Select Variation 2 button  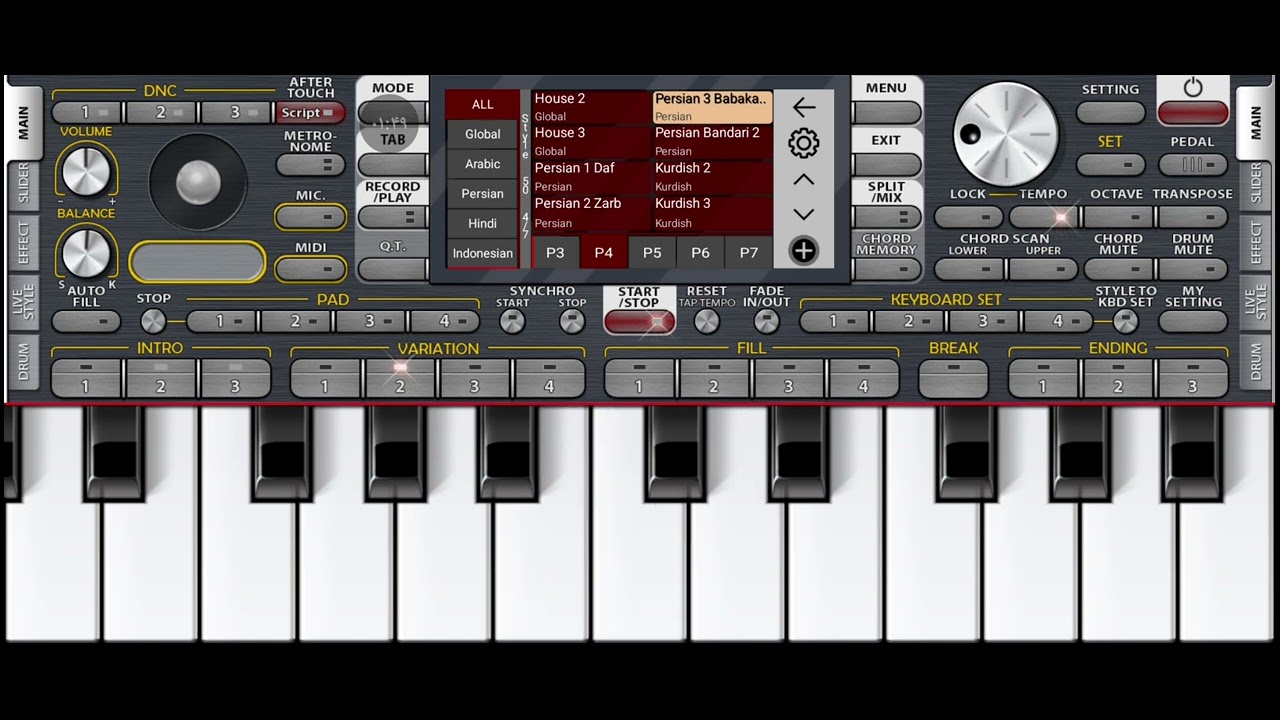click(x=400, y=379)
